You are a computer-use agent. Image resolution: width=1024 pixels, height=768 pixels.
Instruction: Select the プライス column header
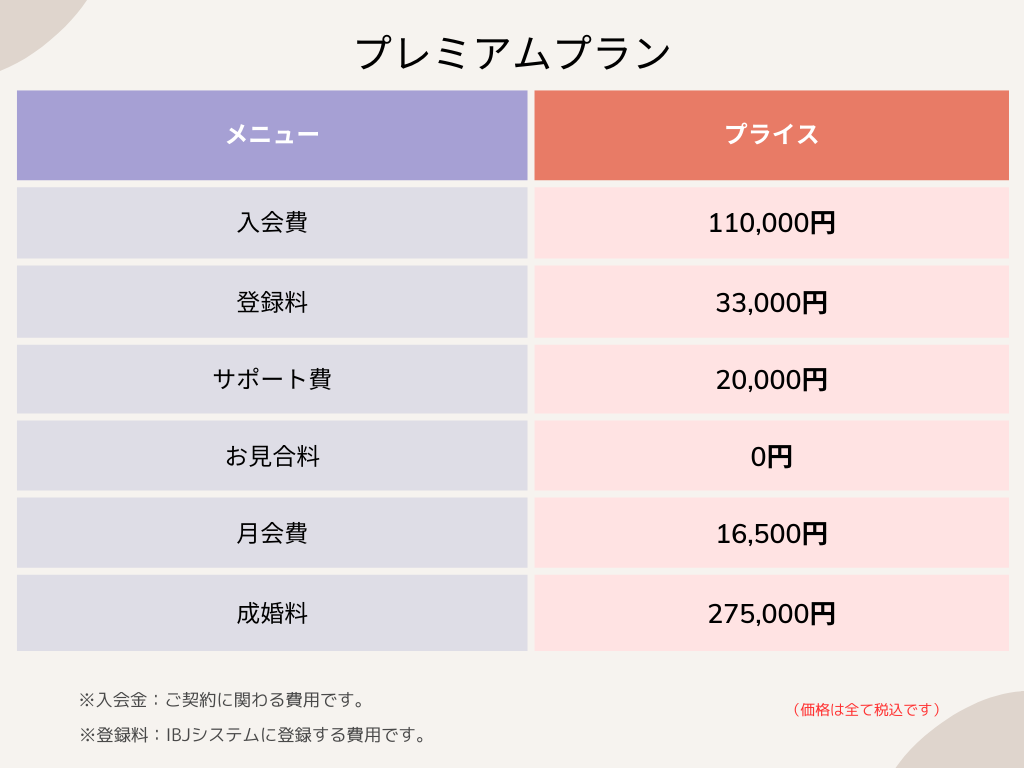pos(771,135)
